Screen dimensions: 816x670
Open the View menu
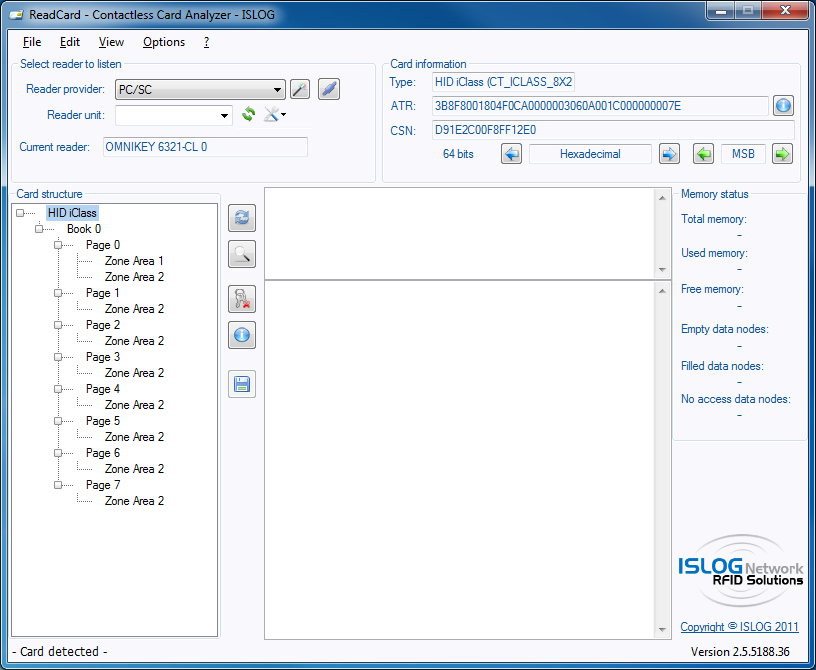pyautogui.click(x=111, y=42)
